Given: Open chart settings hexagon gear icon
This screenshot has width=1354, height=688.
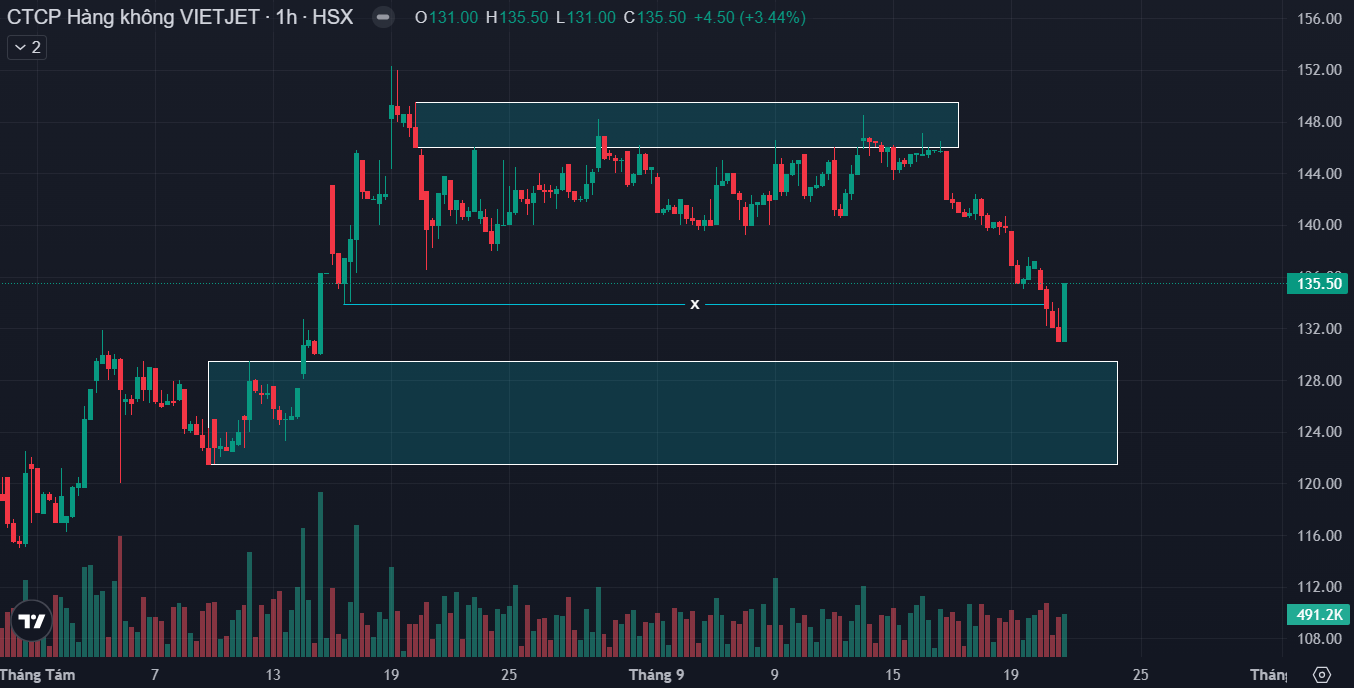Looking at the screenshot, I should click(x=1322, y=675).
